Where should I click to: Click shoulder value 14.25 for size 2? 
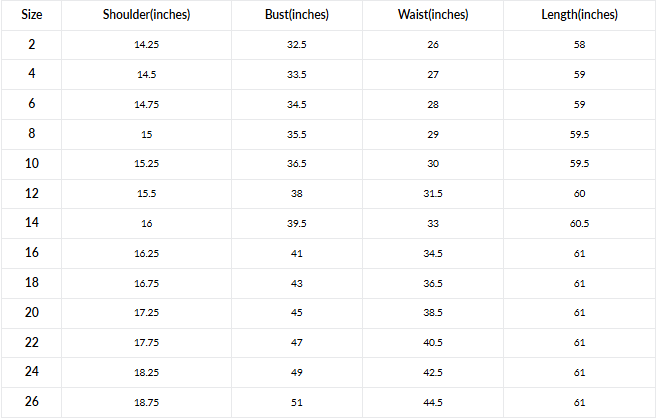(x=146, y=45)
